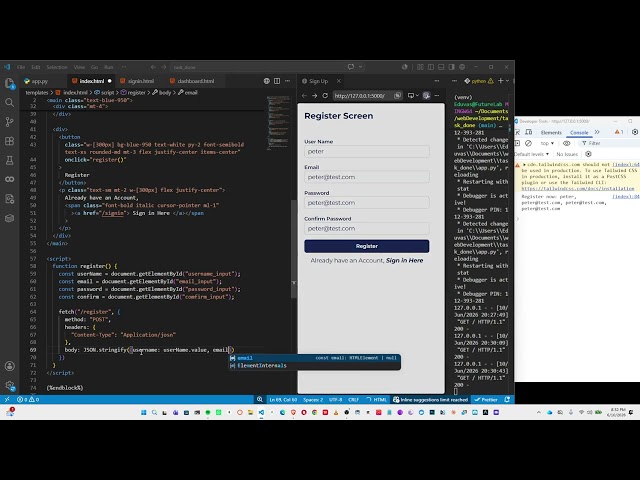Click the title bar back navigation arrow

(x=153, y=67)
